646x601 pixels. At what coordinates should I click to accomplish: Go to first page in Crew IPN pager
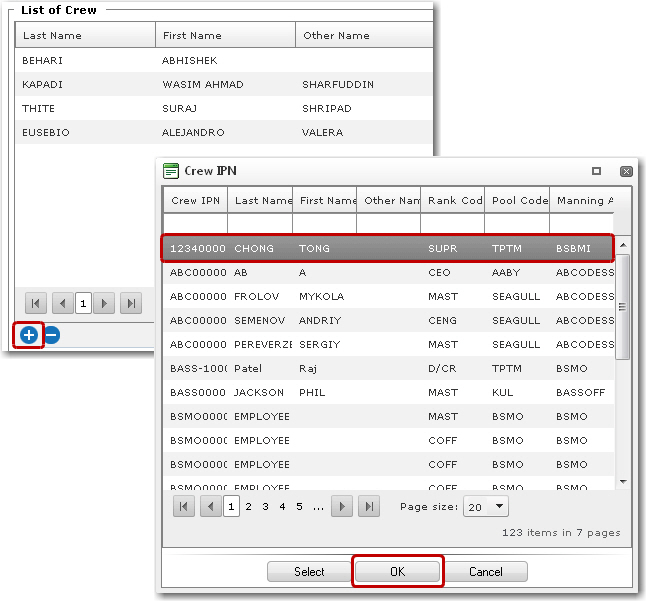point(184,507)
